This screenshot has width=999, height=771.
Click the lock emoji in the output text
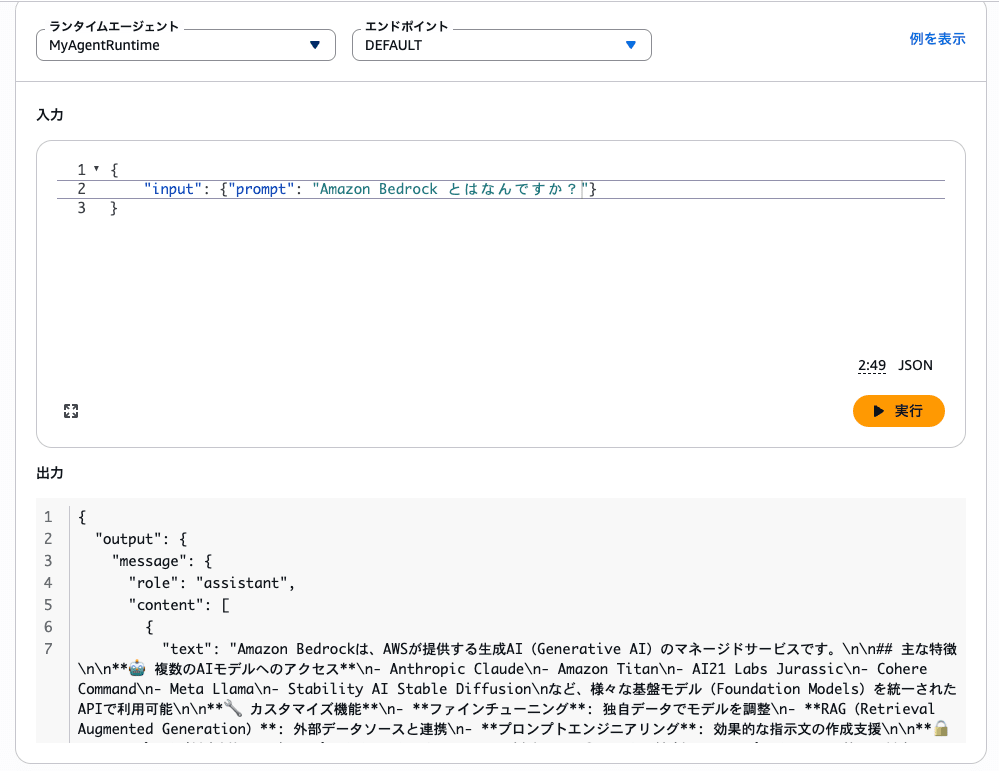pyautogui.click(x=942, y=728)
